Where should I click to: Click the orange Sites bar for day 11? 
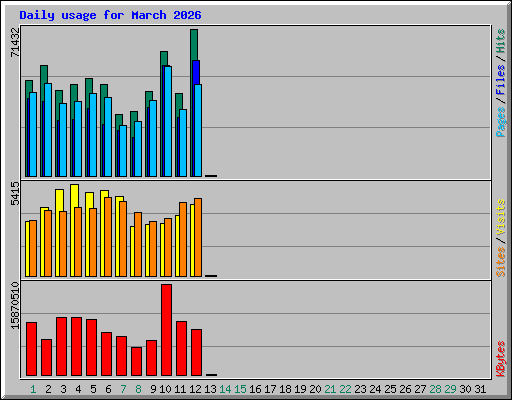point(183,239)
